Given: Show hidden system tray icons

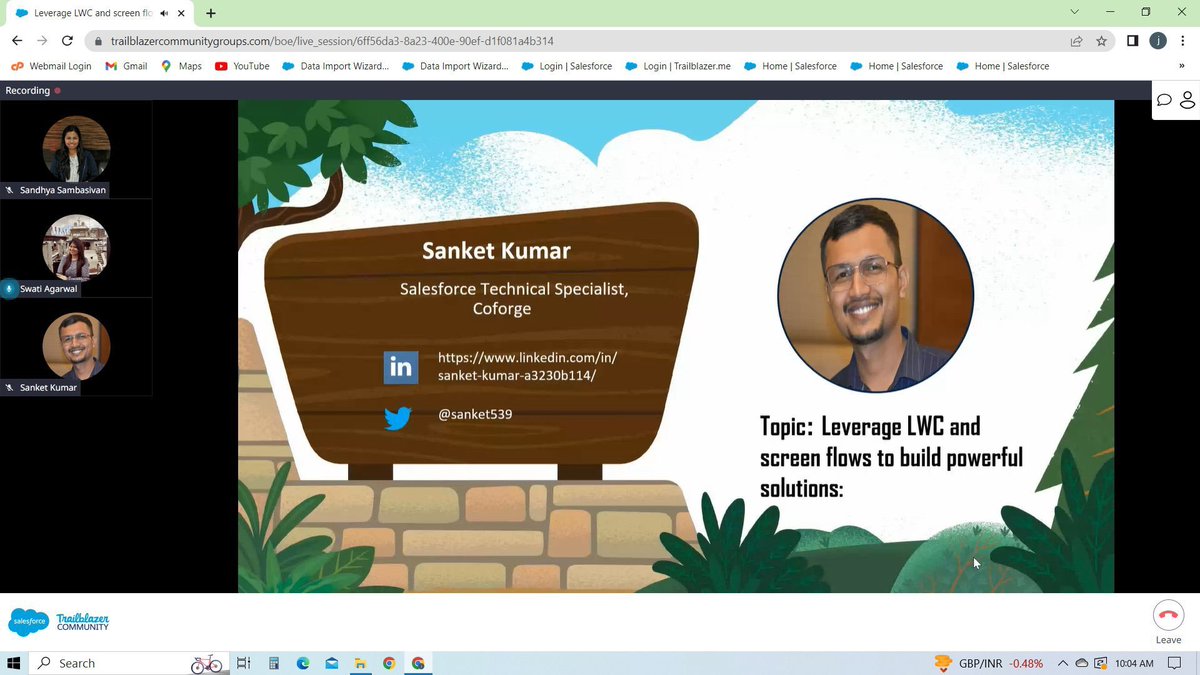Looking at the screenshot, I should tap(1064, 663).
